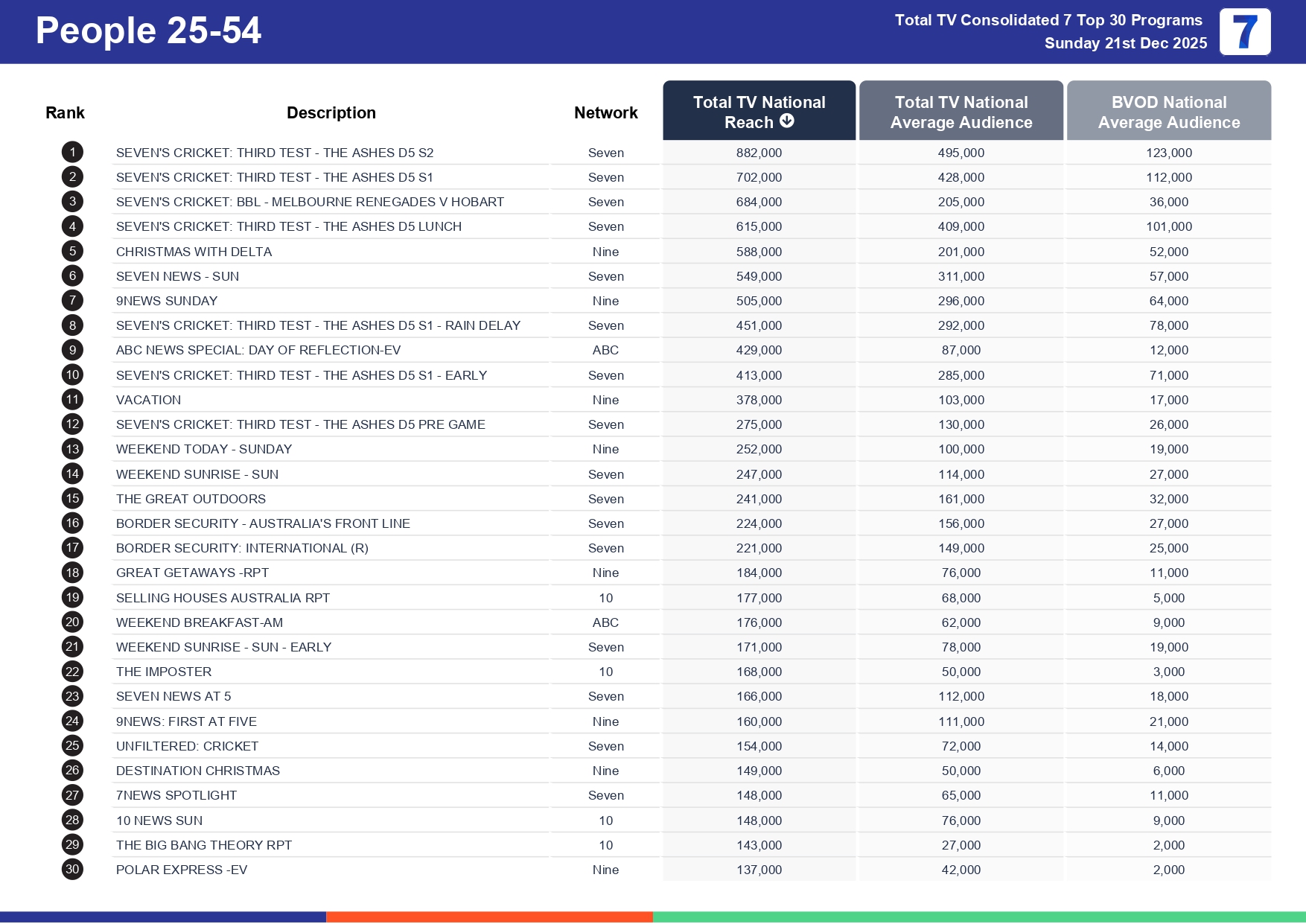
Task: Expand the Network column header
Action: [605, 112]
